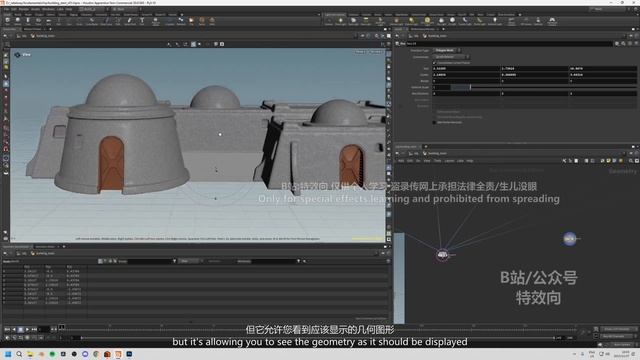
Task: Open Photoshop from the taskbar
Action: tap(129, 354)
